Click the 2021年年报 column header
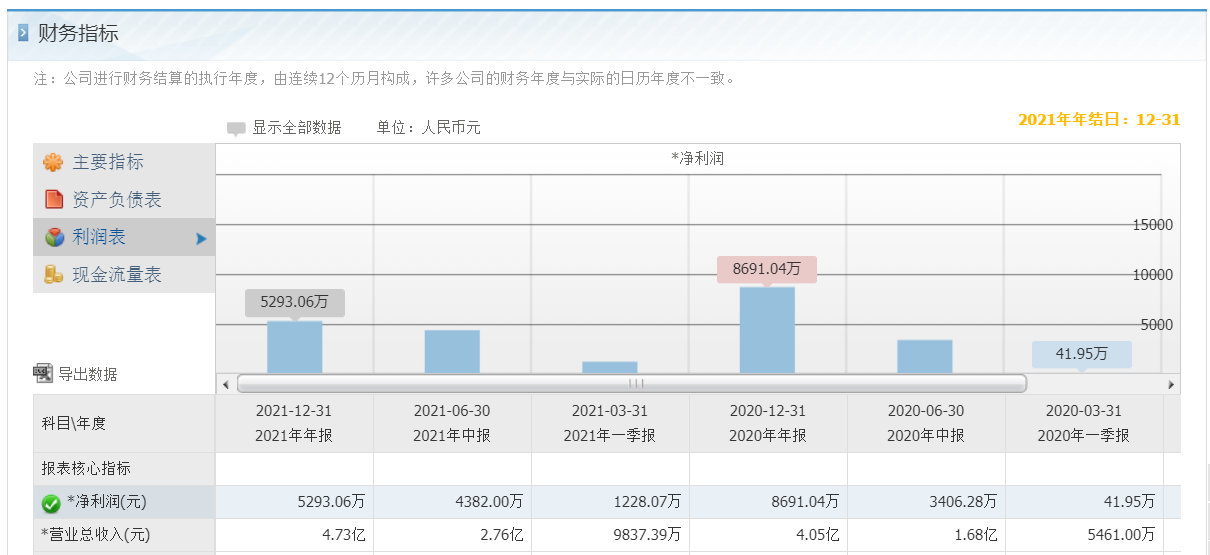Image resolution: width=1210 pixels, height=555 pixels. pos(294,423)
